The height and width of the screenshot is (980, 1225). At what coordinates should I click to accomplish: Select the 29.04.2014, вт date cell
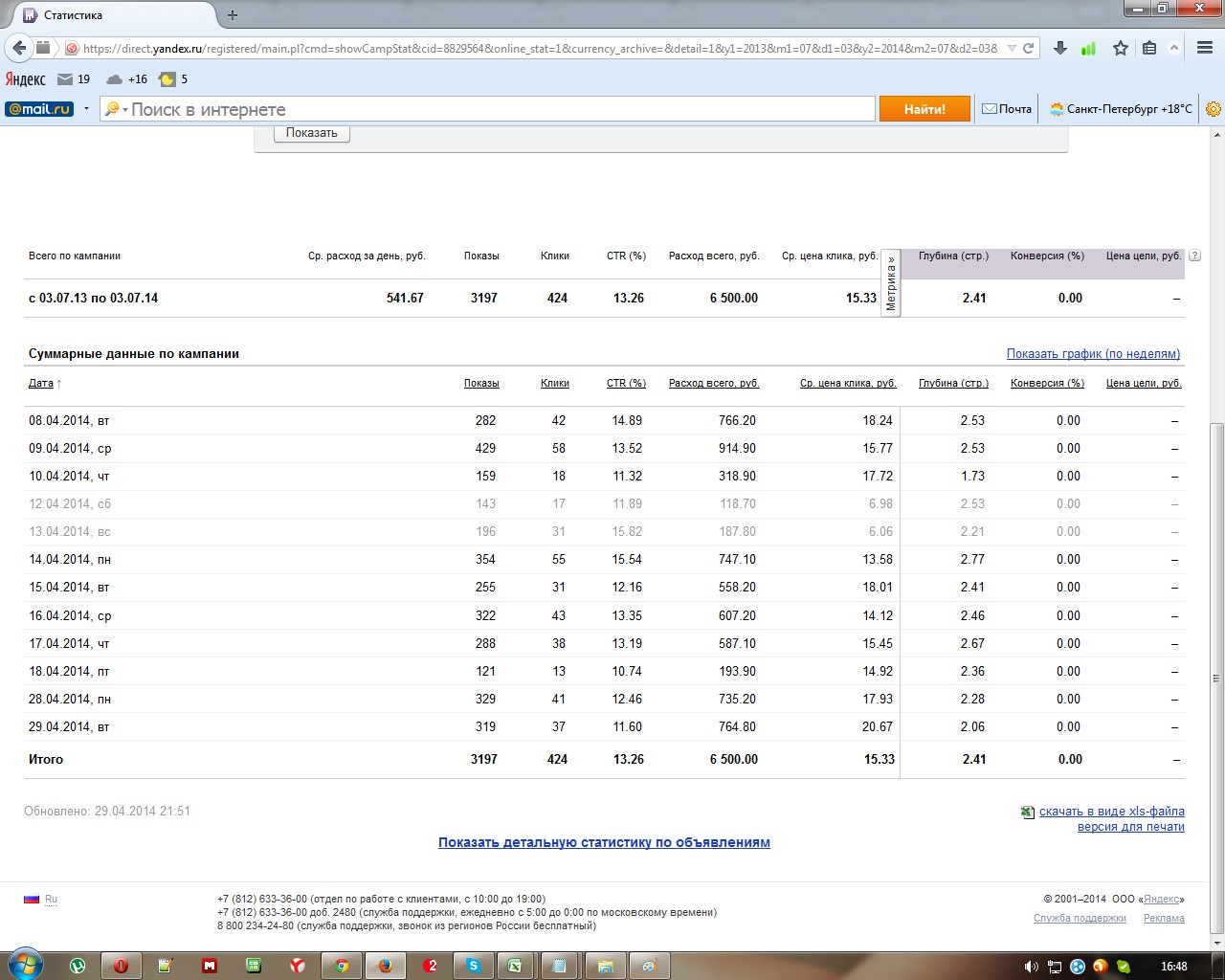pyautogui.click(x=69, y=727)
